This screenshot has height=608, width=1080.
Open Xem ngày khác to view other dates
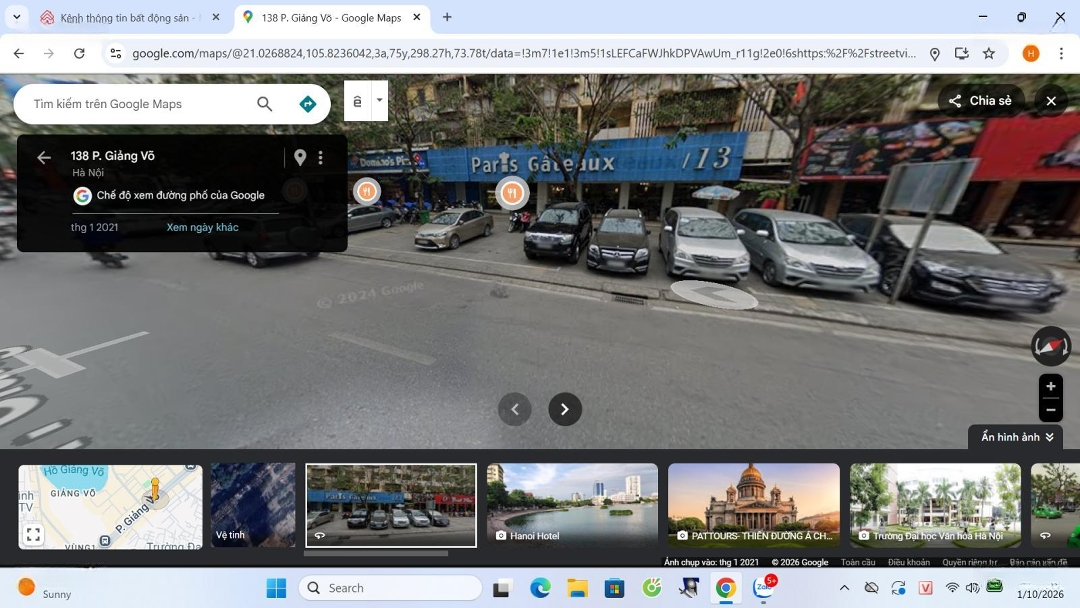[202, 227]
